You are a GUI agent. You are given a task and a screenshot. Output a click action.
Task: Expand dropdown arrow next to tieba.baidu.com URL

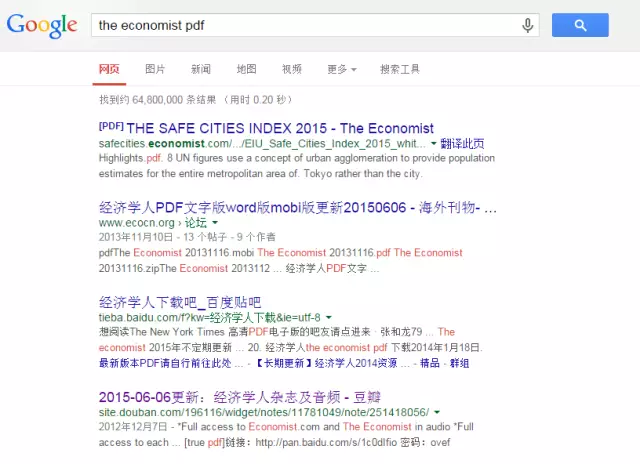click(329, 317)
